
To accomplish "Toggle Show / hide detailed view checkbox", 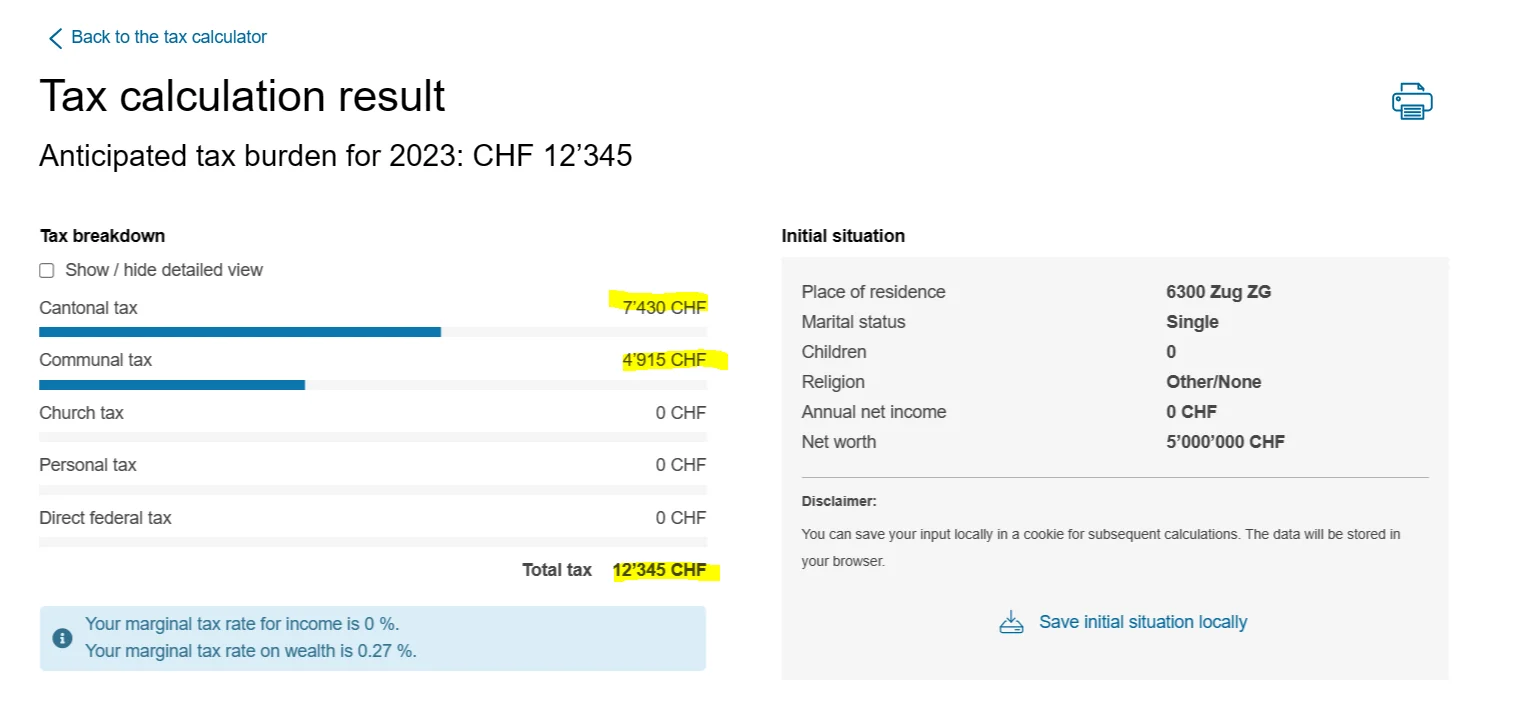I will point(47,270).
